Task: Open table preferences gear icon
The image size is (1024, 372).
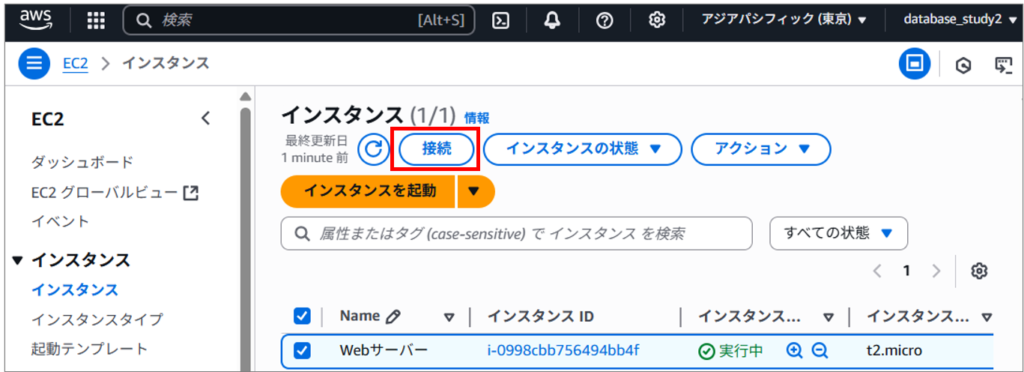Action: click(978, 271)
